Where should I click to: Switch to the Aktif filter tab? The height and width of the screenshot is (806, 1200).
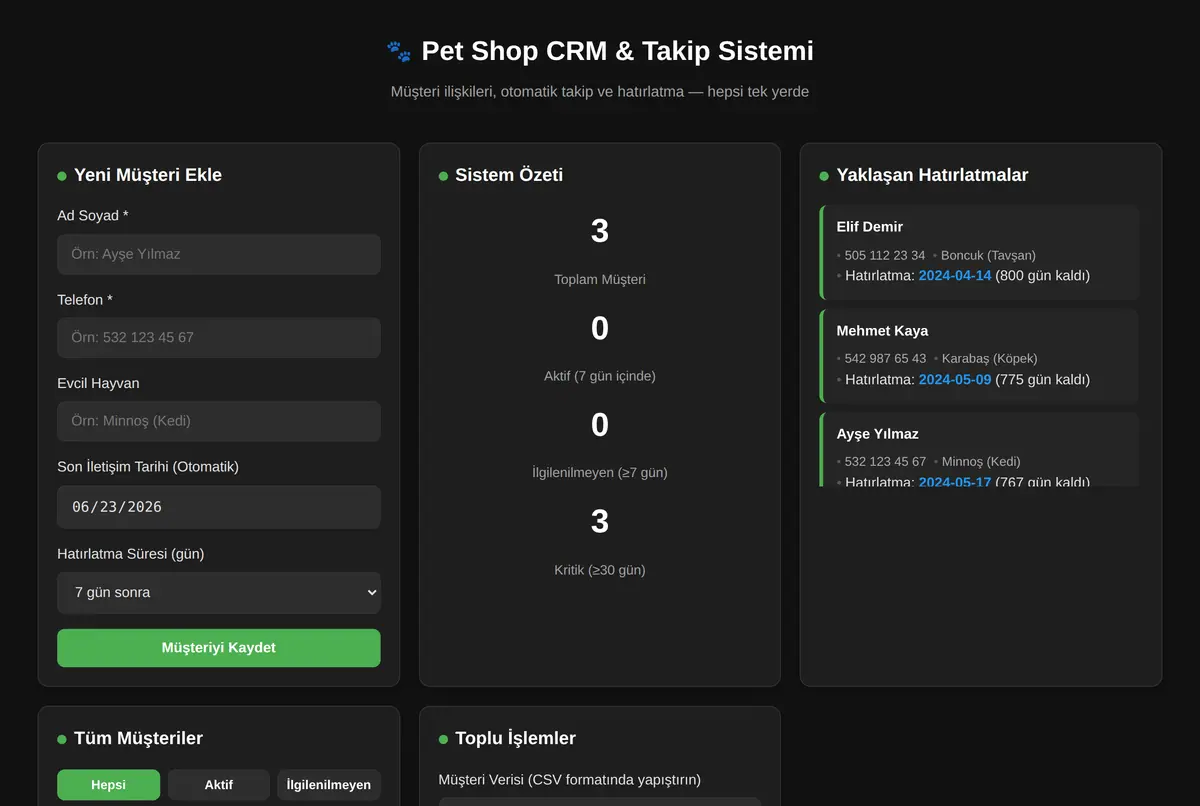point(219,785)
